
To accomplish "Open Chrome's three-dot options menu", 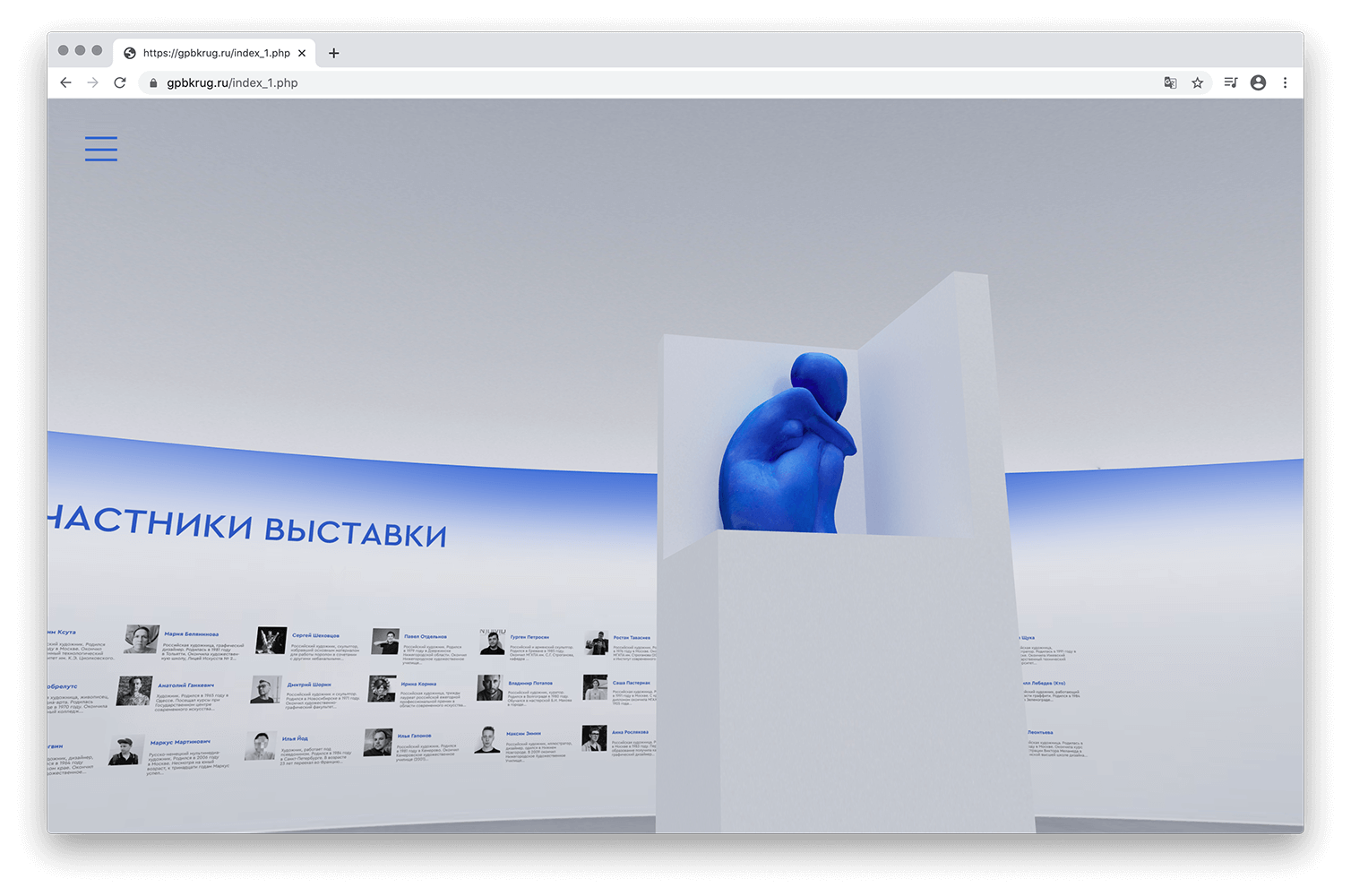I will [x=1285, y=82].
